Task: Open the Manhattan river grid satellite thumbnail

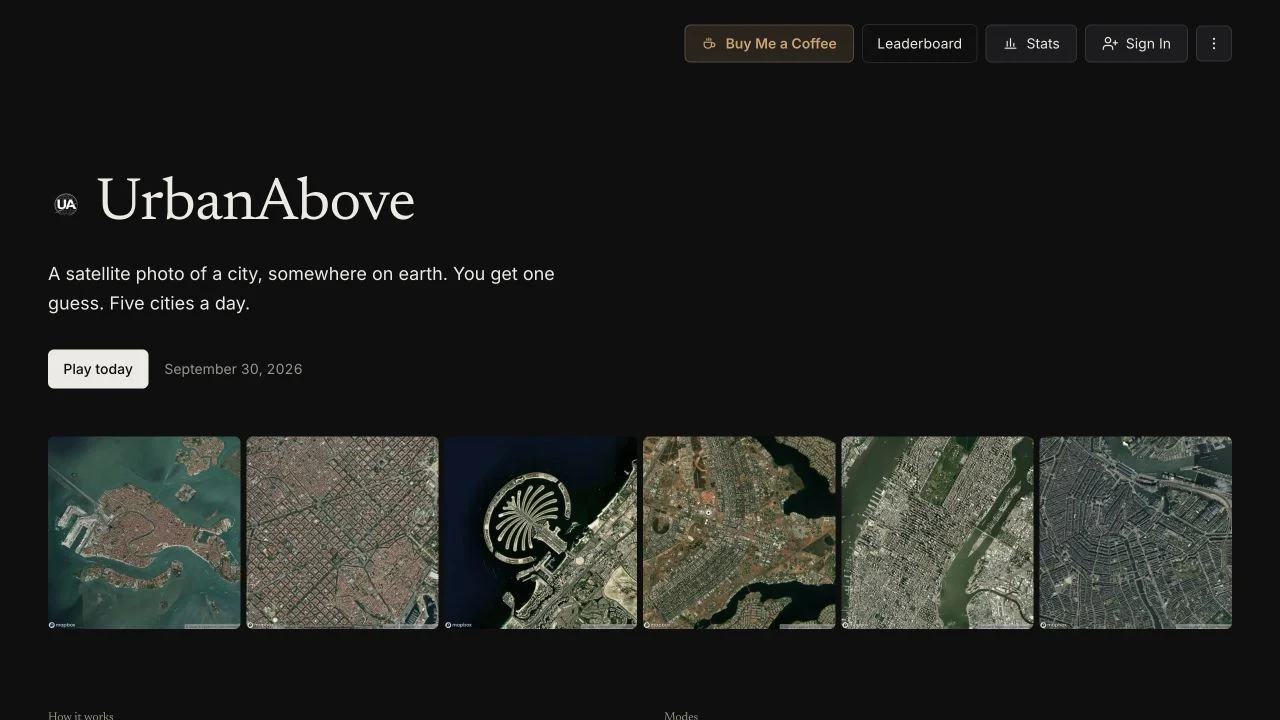Action: click(937, 533)
